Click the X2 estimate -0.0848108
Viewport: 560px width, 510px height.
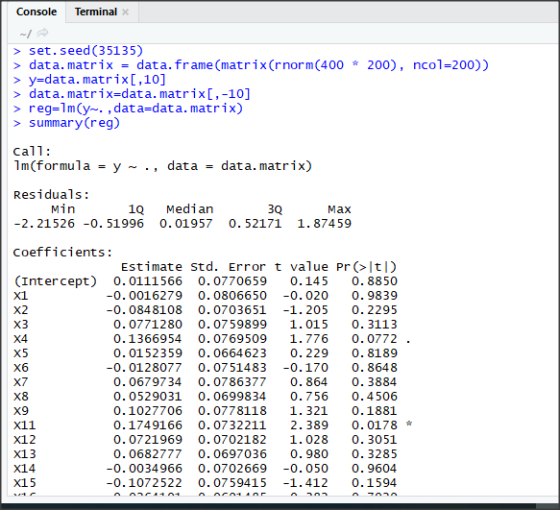pos(144,310)
